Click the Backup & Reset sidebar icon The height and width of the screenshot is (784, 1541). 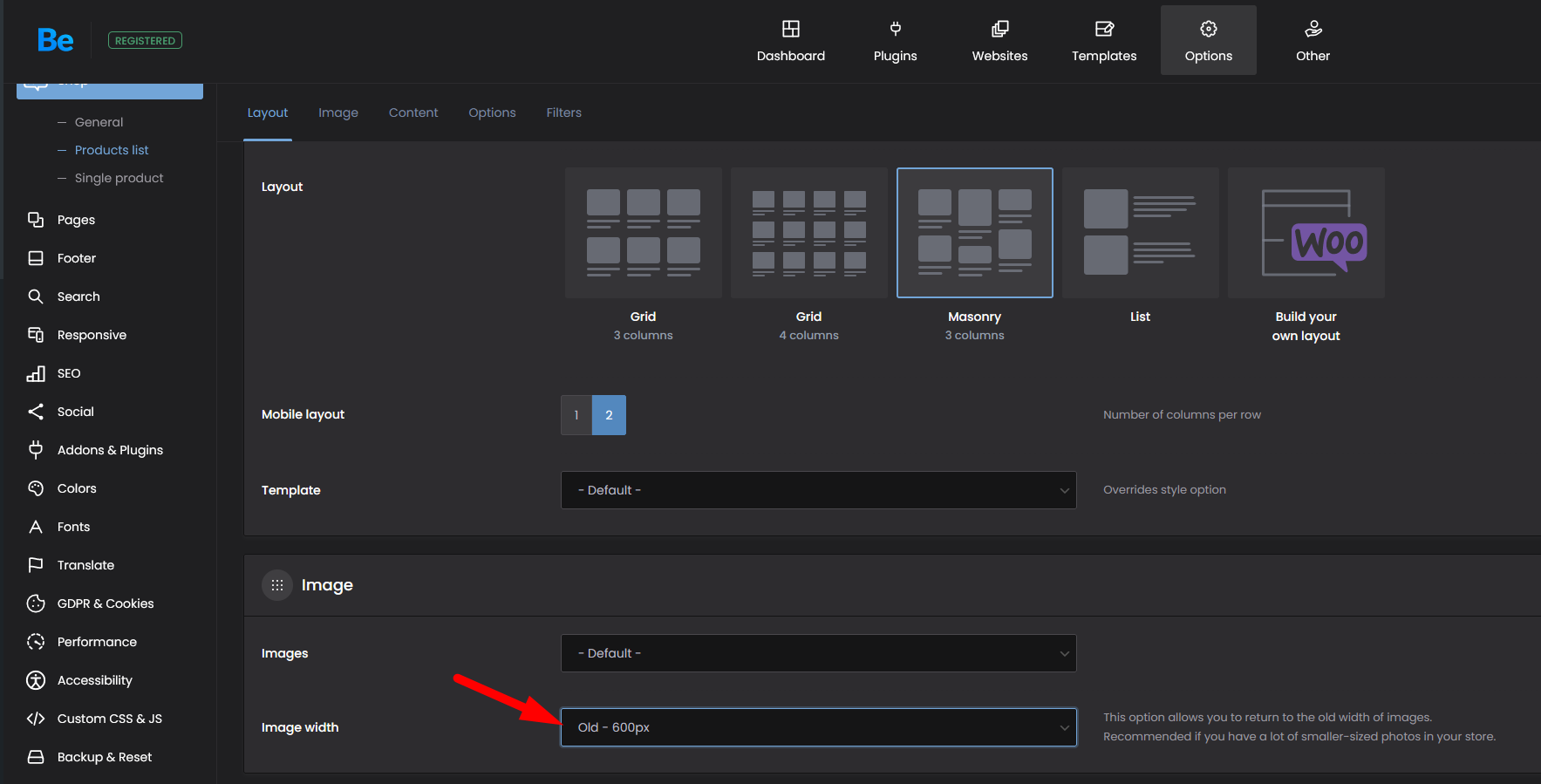click(36, 757)
